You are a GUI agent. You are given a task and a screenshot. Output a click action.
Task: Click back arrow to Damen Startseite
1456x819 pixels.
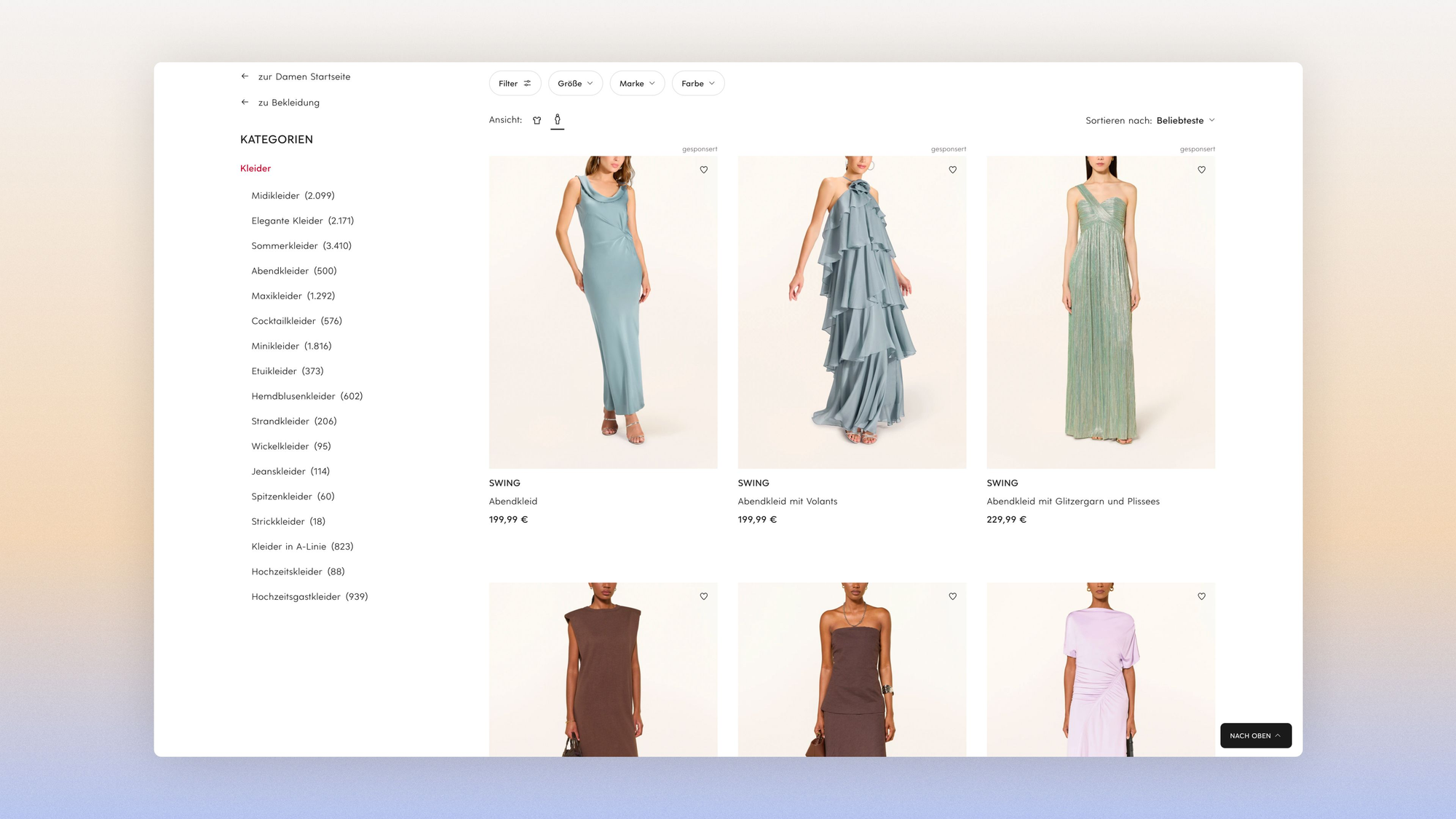coord(245,76)
